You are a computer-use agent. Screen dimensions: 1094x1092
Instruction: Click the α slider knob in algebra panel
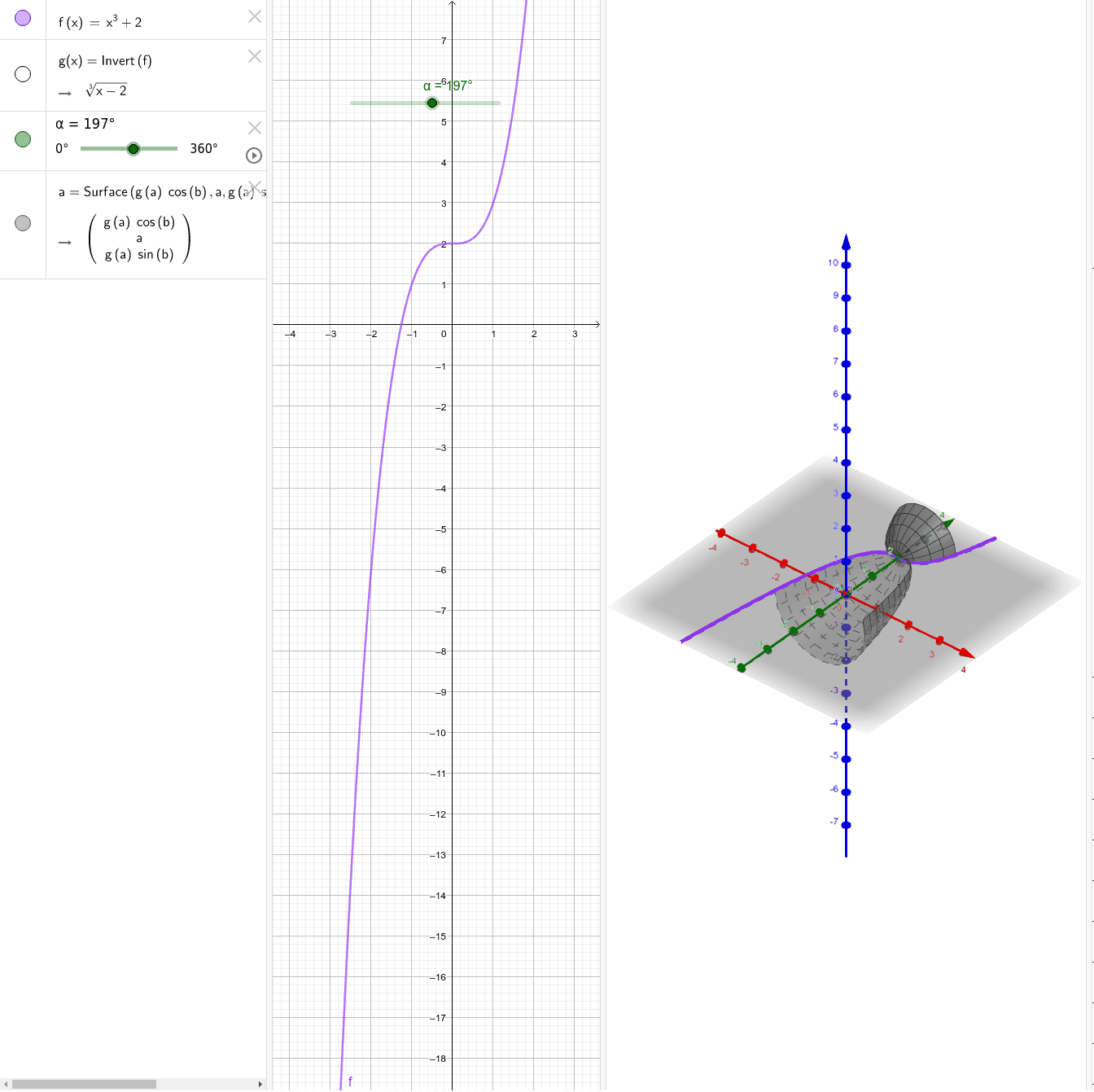(x=133, y=149)
